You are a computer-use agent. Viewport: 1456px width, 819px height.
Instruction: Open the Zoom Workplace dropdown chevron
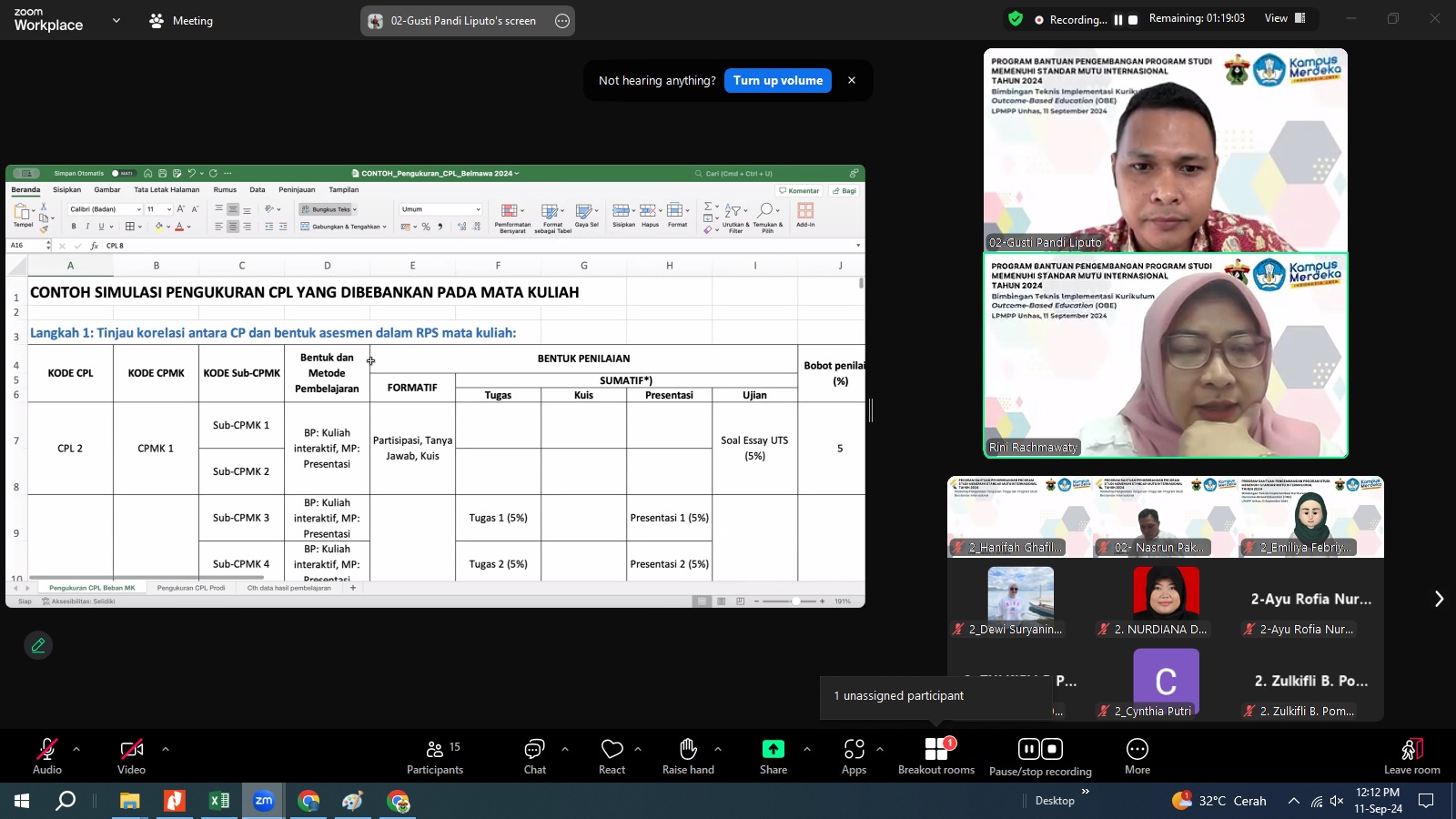[x=116, y=20]
